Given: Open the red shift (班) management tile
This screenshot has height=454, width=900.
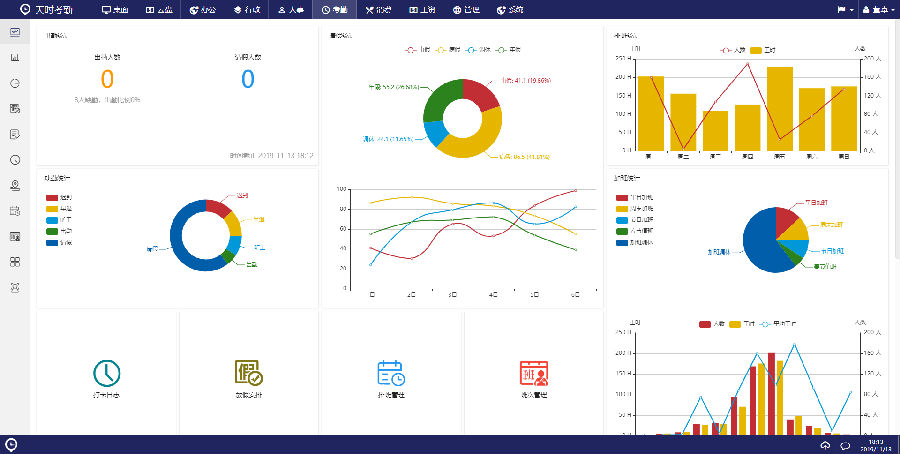Looking at the screenshot, I should (x=534, y=379).
